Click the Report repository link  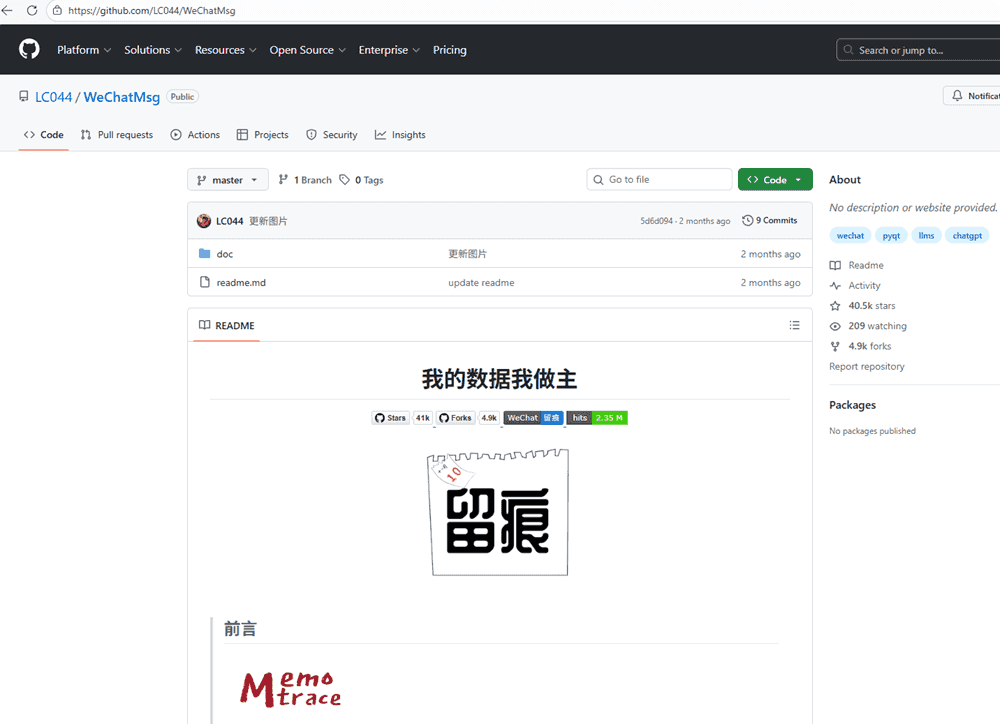pos(866,367)
